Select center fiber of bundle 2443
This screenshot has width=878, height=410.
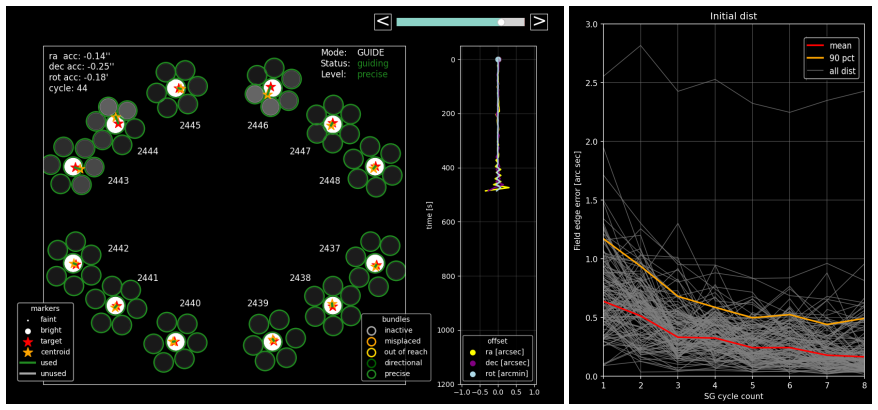coord(73,166)
